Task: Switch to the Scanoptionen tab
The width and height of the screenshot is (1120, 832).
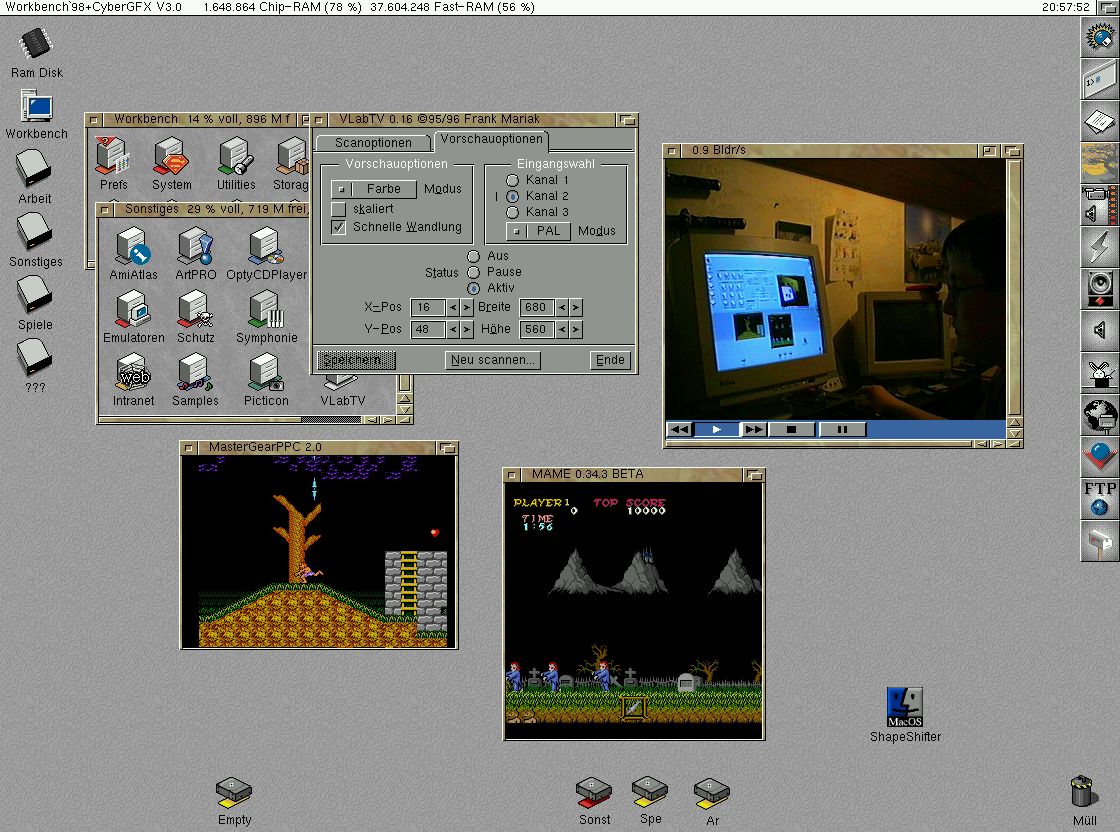Action: pyautogui.click(x=373, y=143)
